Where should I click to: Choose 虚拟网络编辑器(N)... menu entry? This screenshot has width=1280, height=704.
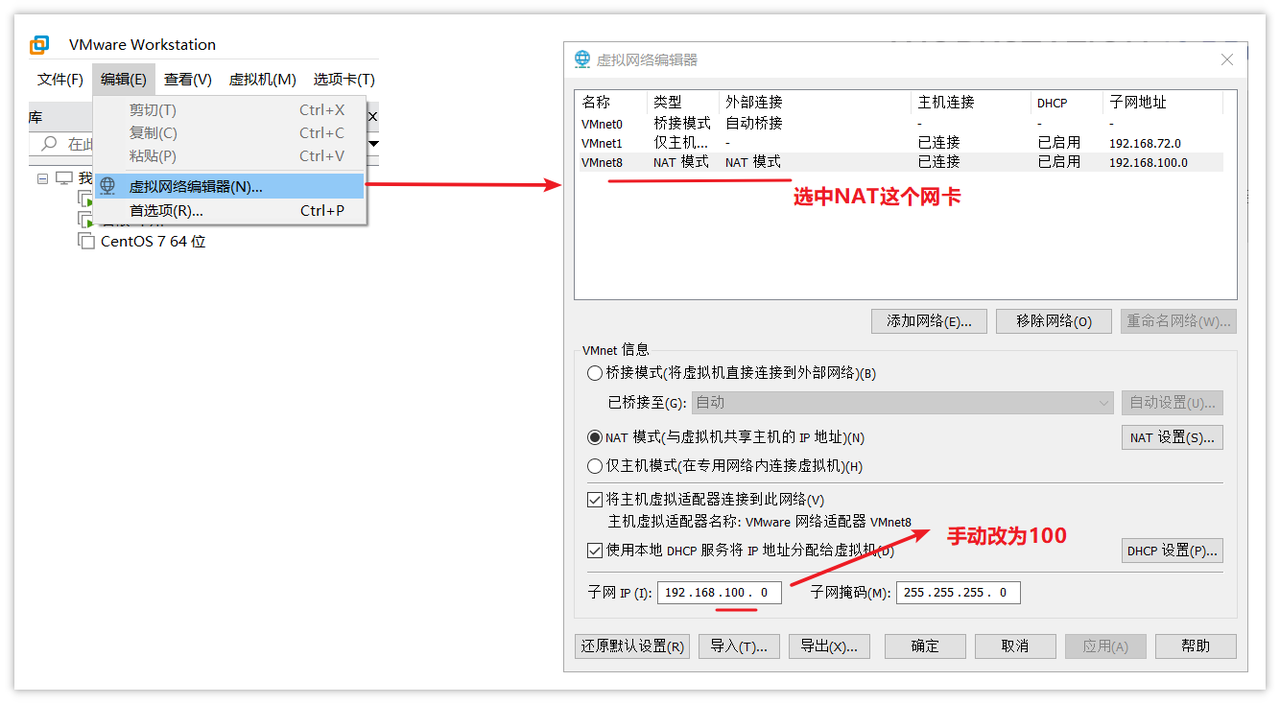tap(230, 186)
